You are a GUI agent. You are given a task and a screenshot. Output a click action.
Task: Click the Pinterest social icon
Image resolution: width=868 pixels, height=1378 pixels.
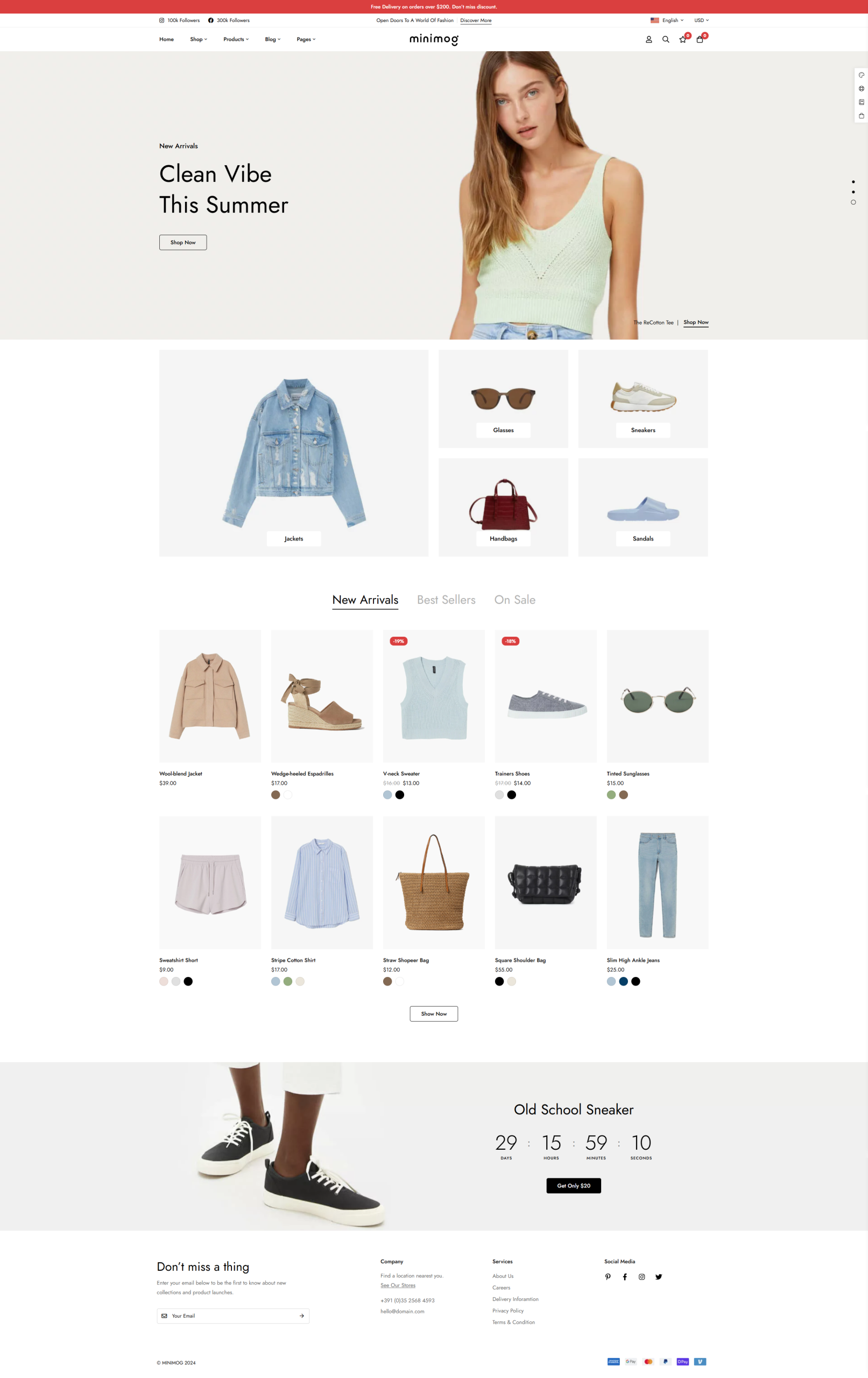[608, 1277]
